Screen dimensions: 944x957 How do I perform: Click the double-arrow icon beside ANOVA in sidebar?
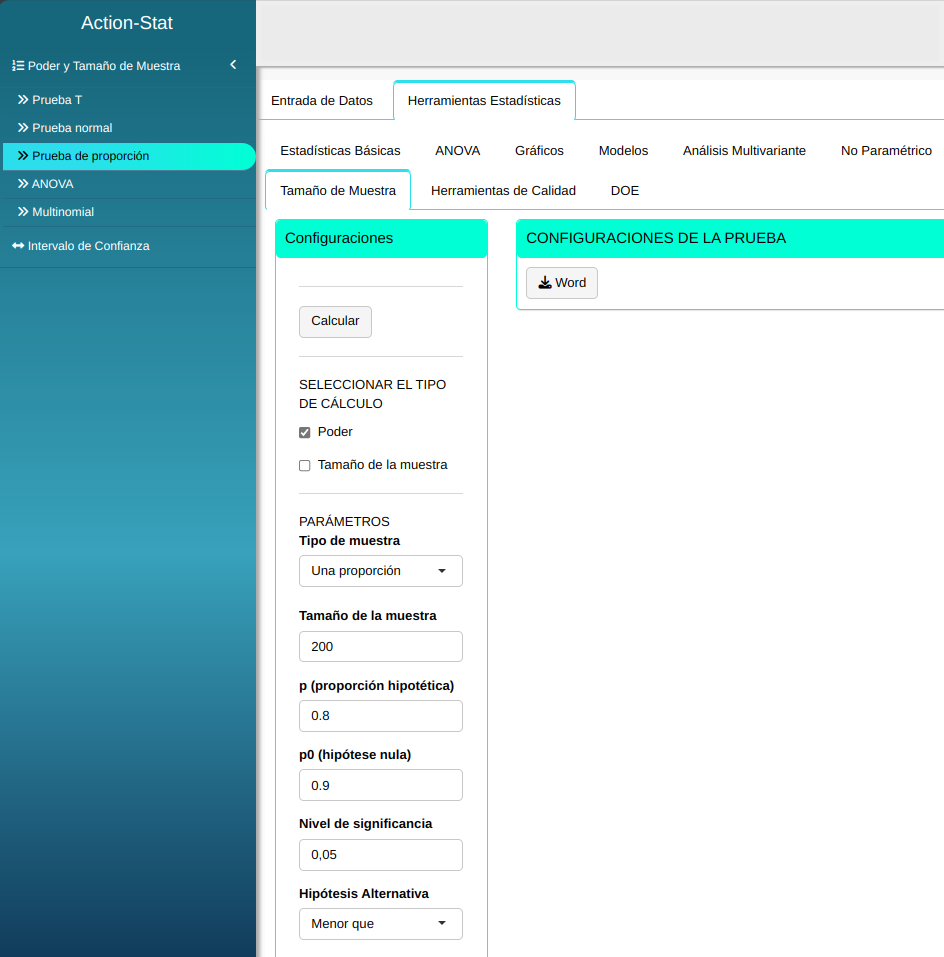click(23, 184)
